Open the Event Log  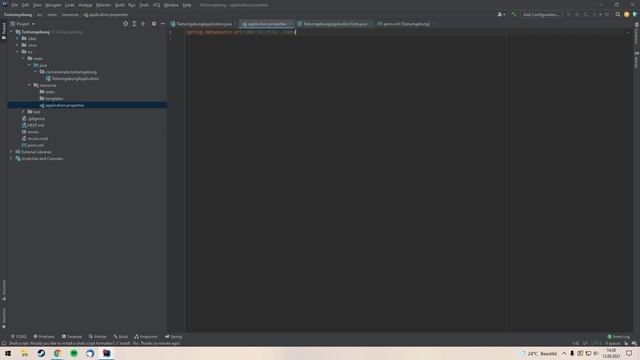619,337
